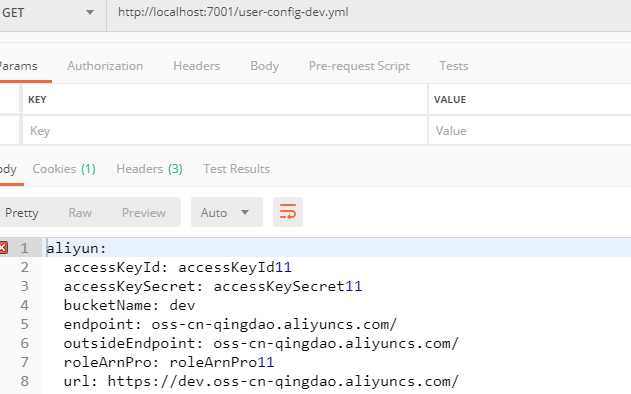631x394 pixels.
Task: Toggle the line wrap icon
Action: pyautogui.click(x=287, y=212)
